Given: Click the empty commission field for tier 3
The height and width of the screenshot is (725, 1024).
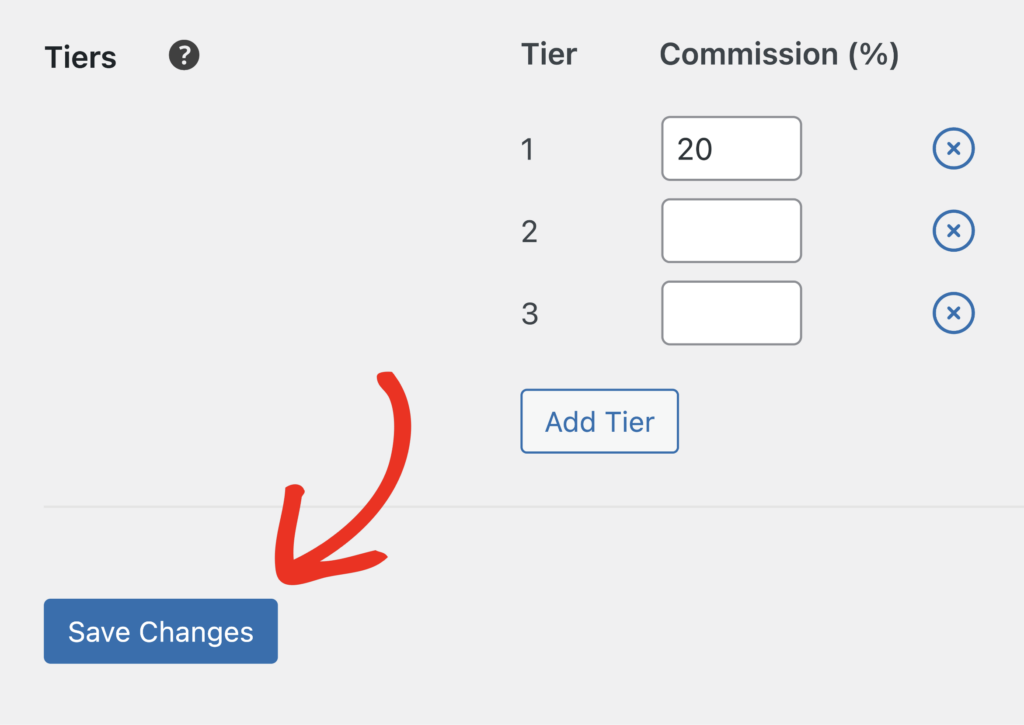Looking at the screenshot, I should [x=731, y=312].
